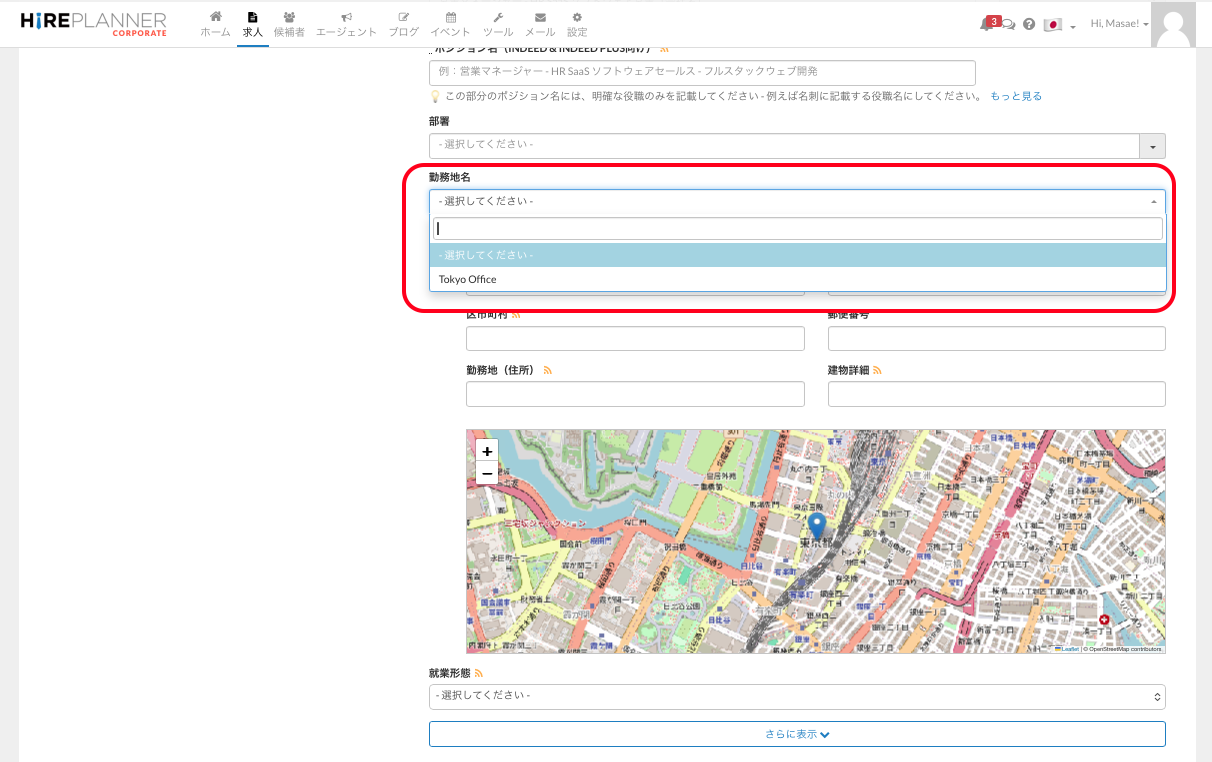This screenshot has width=1212, height=762.
Task: Click the もっと見る link
Action: tap(1016, 96)
